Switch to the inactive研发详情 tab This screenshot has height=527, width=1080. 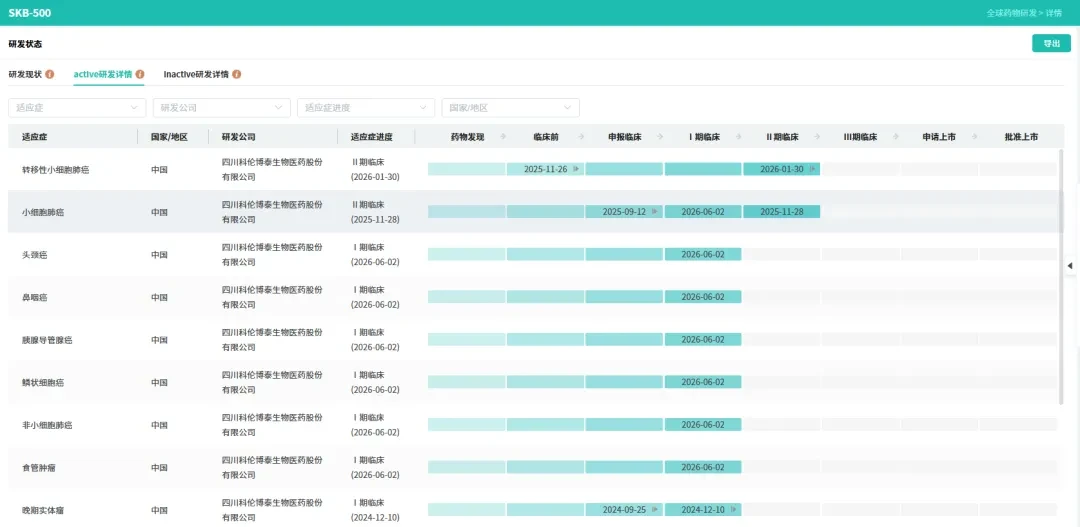196,74
